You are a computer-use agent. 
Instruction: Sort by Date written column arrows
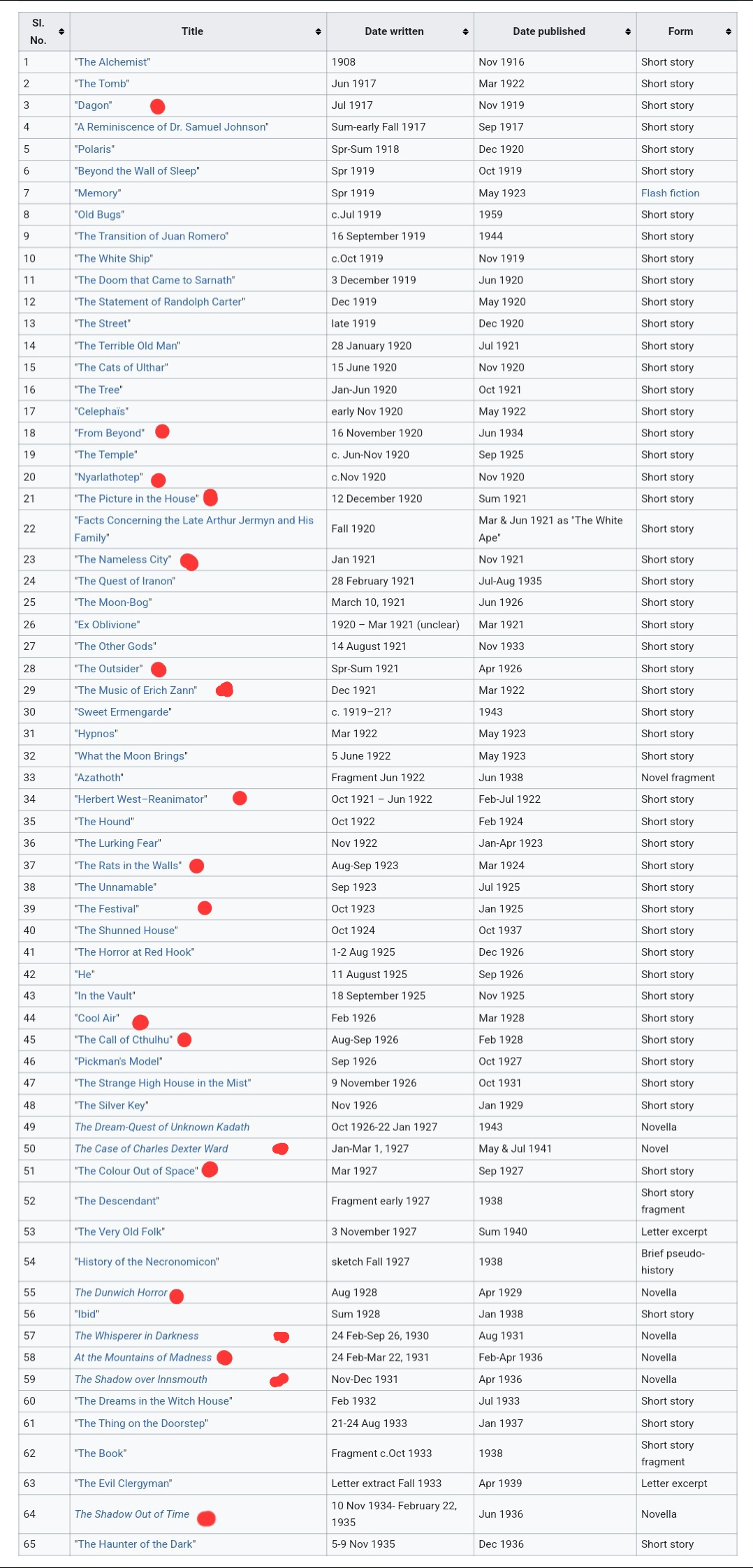(x=465, y=31)
